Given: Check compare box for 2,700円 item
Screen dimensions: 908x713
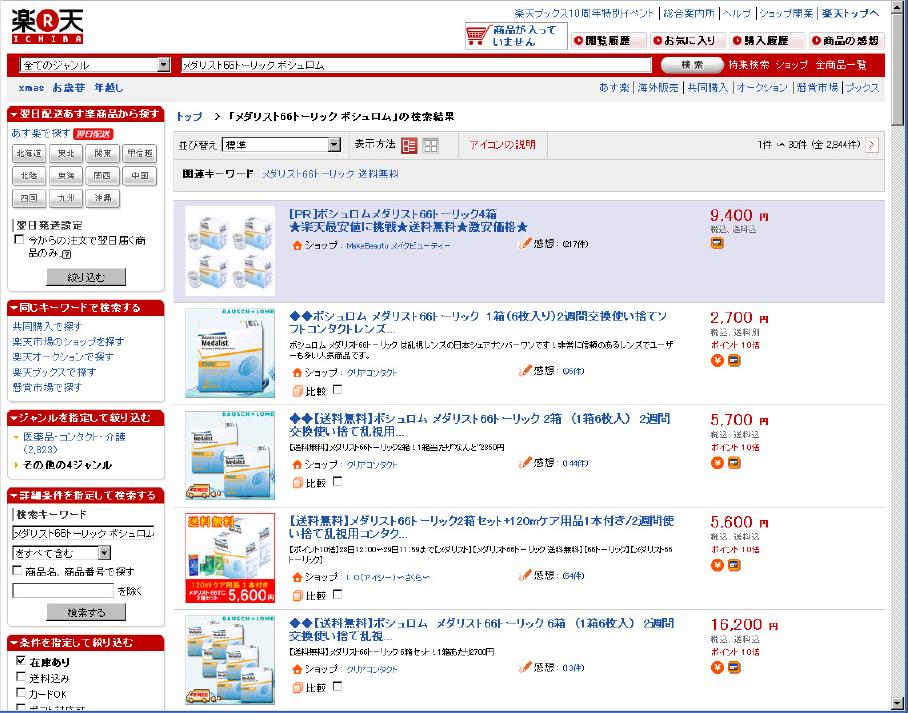Looking at the screenshot, I should (x=338, y=390).
